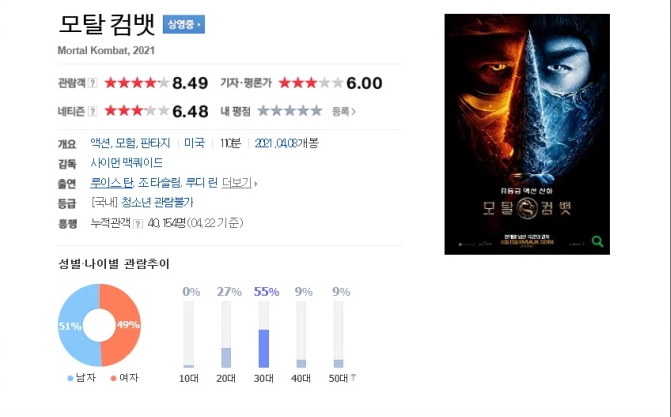Set my rating to one star
This screenshot has height=417, width=671.
click(x=263, y=111)
